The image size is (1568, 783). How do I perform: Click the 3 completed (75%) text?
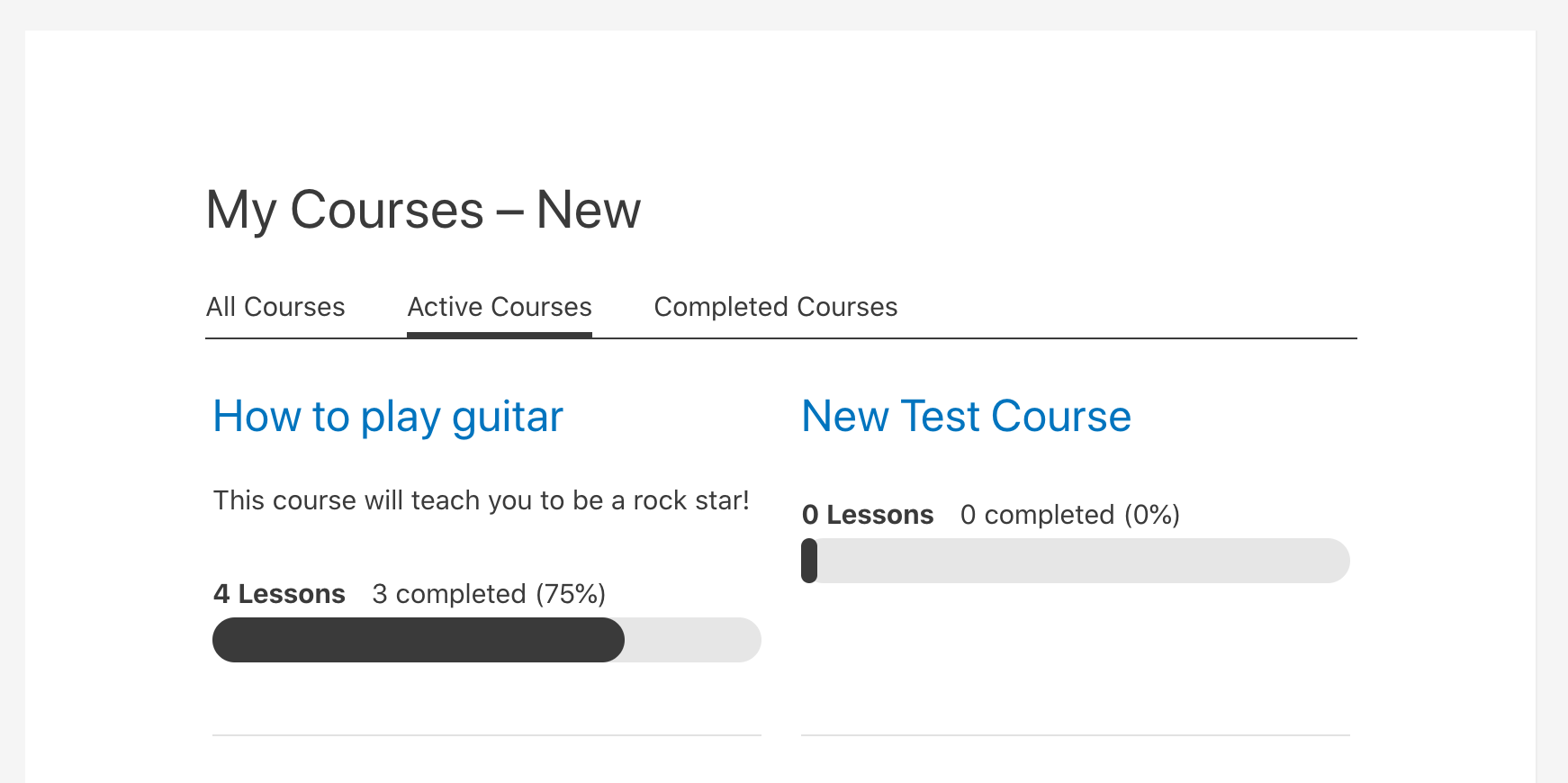pyautogui.click(x=489, y=594)
